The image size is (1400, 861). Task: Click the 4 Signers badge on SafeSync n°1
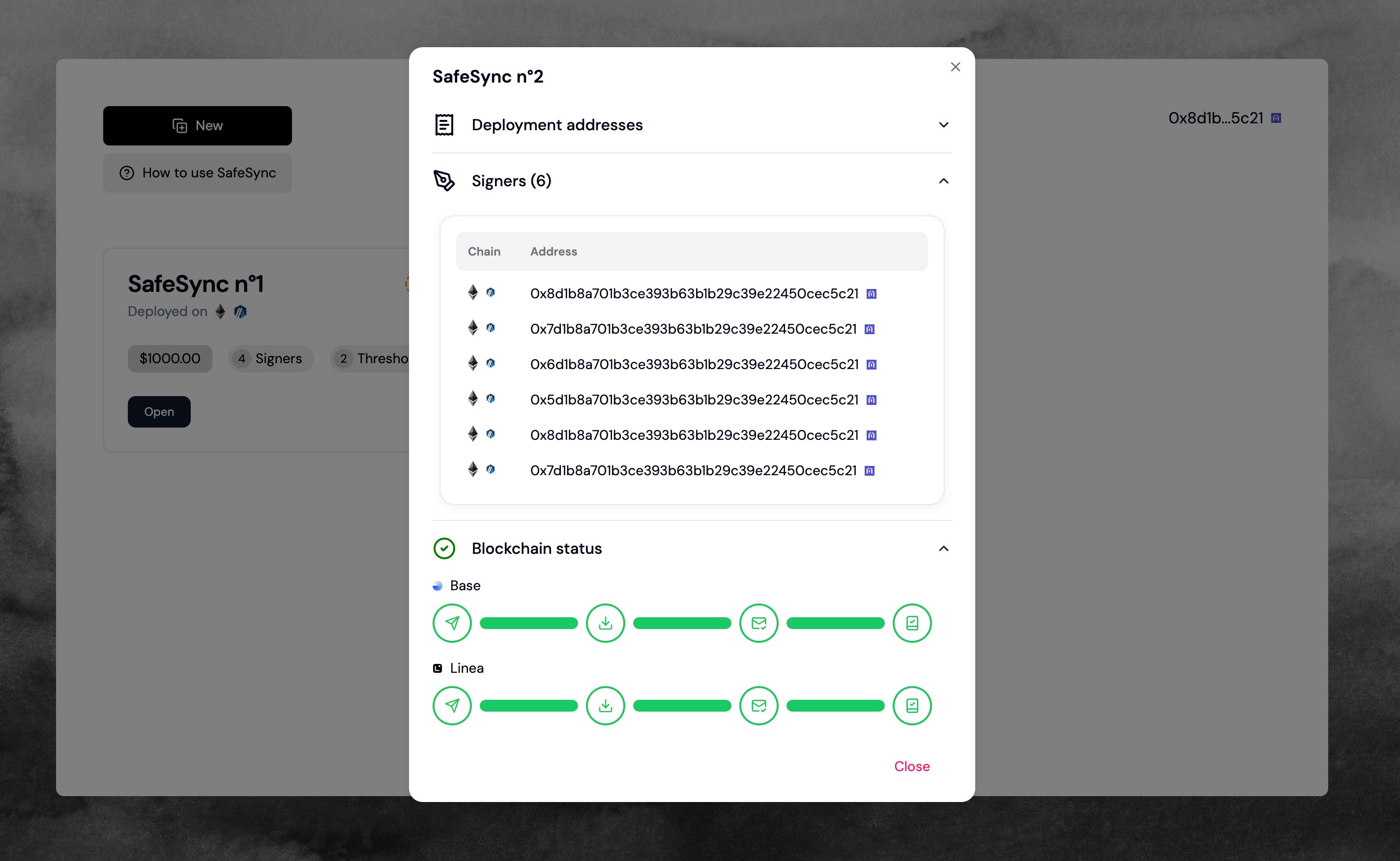click(x=271, y=359)
